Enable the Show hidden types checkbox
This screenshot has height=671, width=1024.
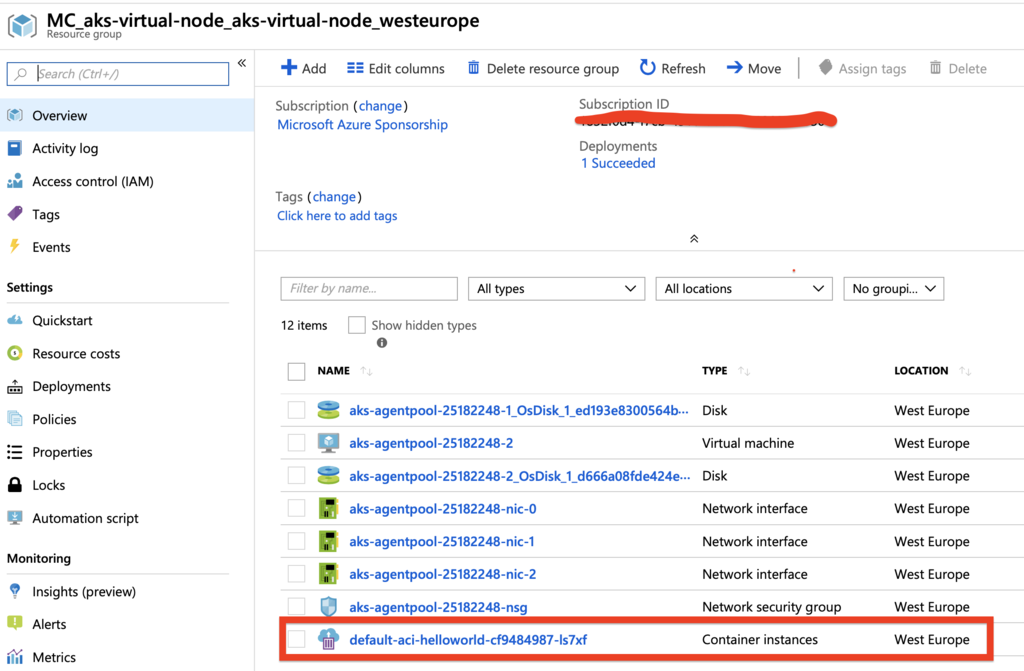[x=357, y=325]
